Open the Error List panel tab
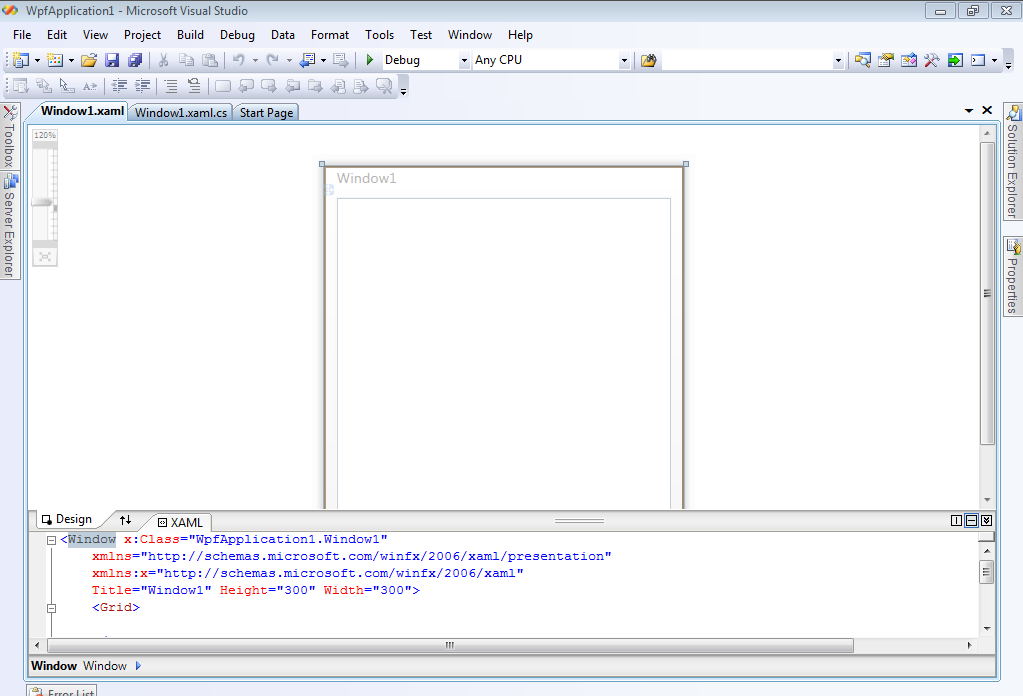The width and height of the screenshot is (1023, 696). pos(63,691)
